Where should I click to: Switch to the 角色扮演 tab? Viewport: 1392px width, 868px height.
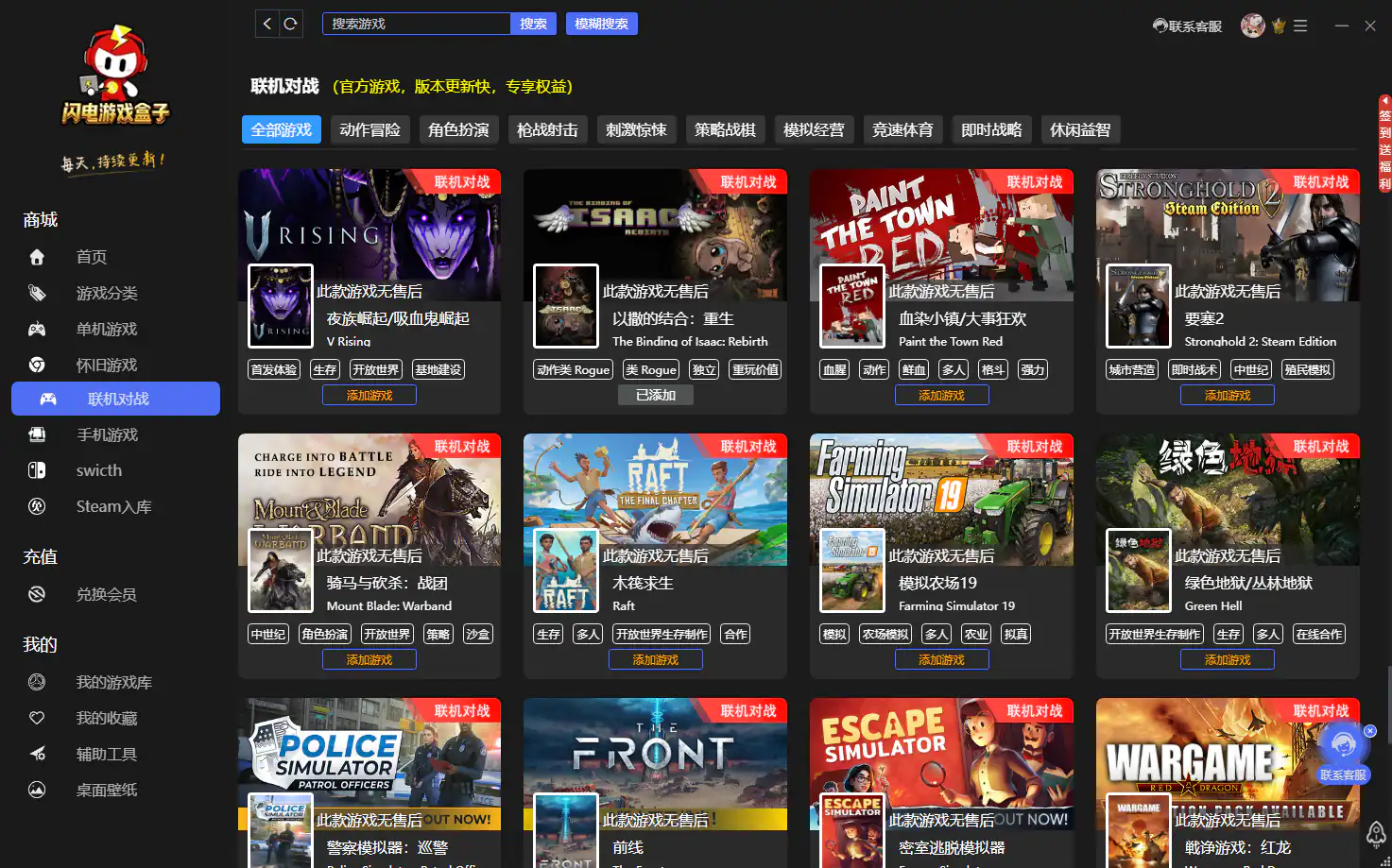(459, 129)
